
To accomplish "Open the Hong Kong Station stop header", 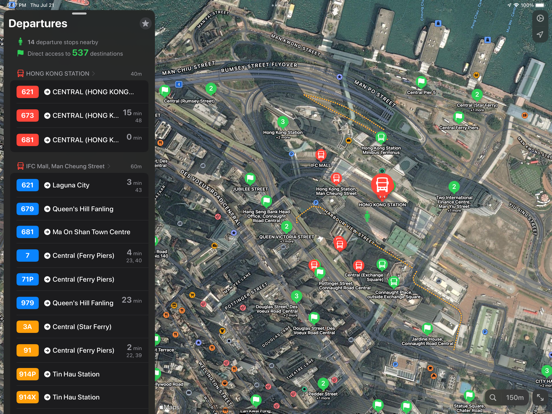I will pyautogui.click(x=56, y=74).
